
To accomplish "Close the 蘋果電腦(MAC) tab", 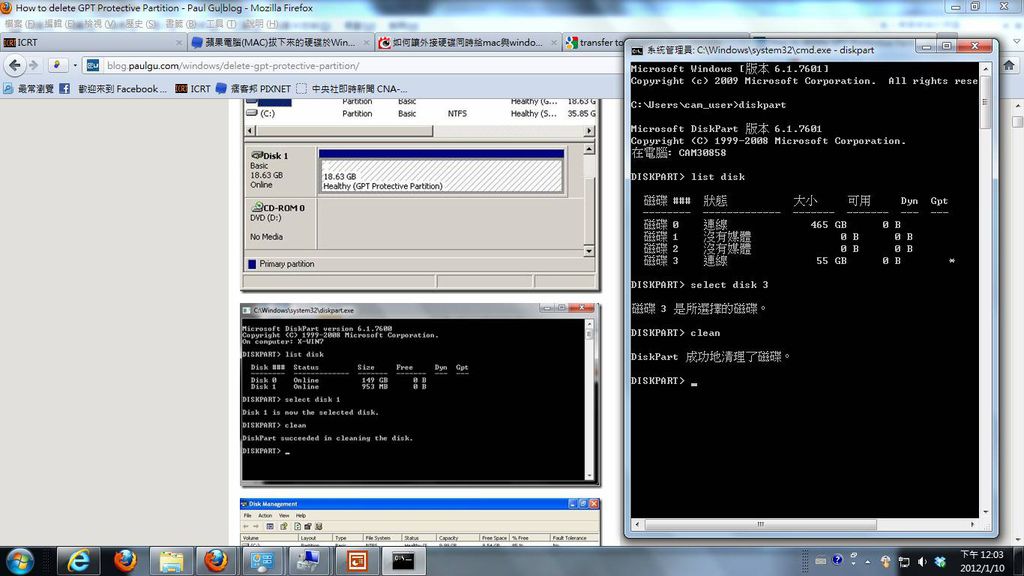I will 366,42.
